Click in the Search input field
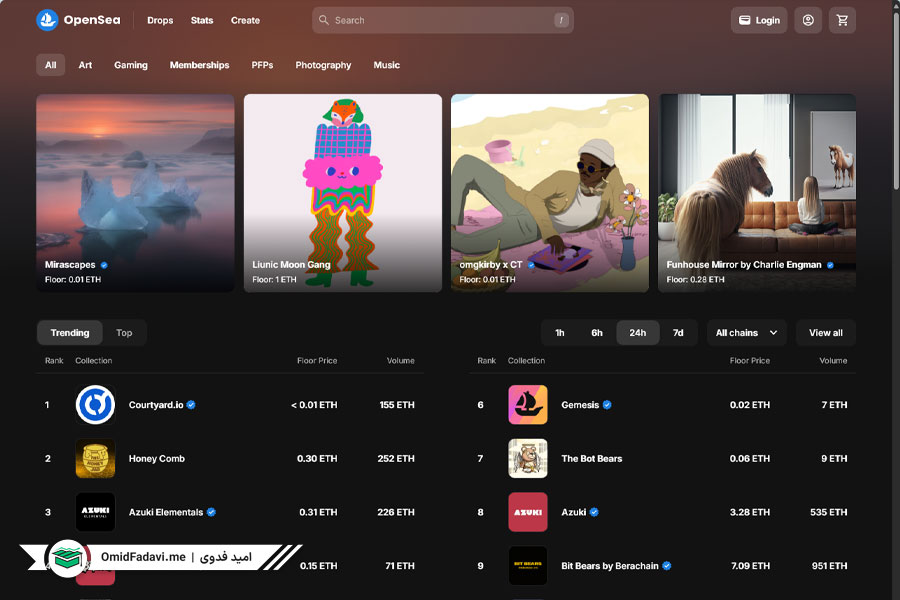 coord(443,20)
